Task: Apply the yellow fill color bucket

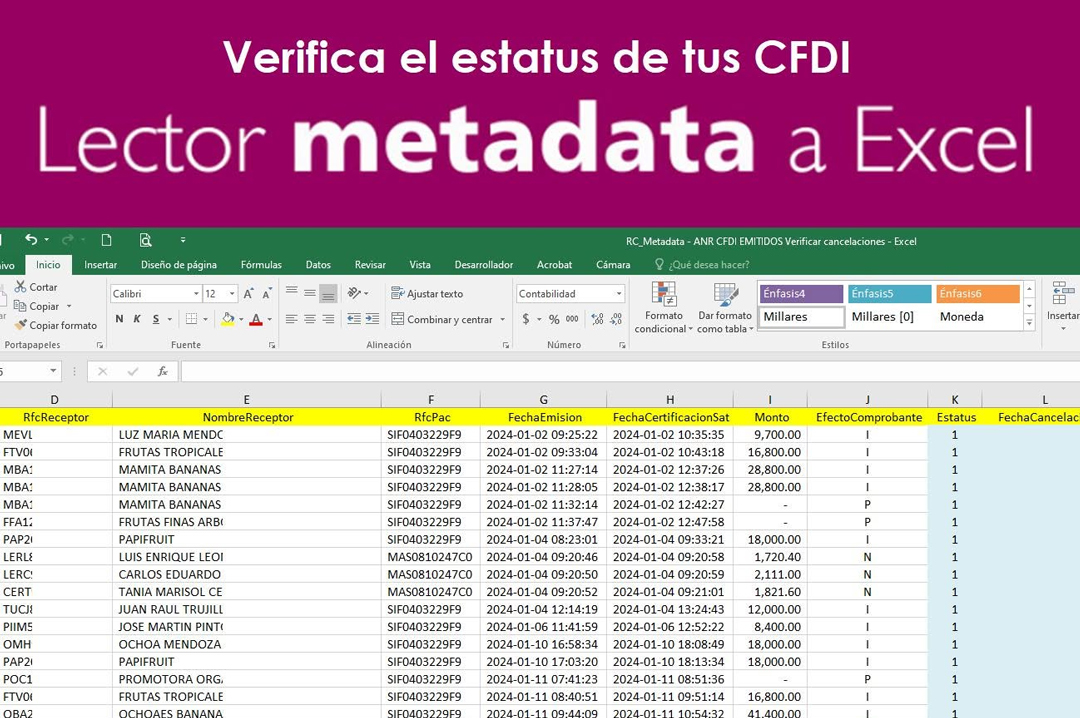Action: 227,319
